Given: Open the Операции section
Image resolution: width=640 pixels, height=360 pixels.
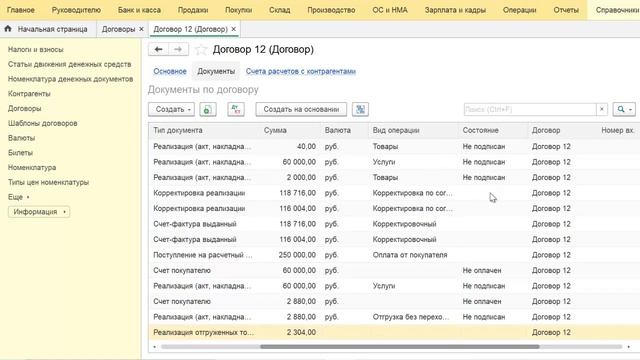Looking at the screenshot, I should [520, 10].
